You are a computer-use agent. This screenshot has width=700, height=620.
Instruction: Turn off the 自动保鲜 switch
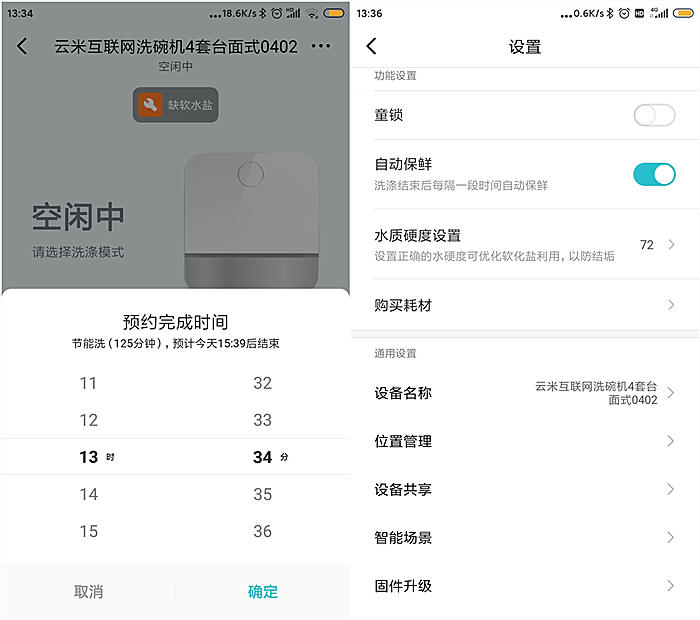click(654, 174)
